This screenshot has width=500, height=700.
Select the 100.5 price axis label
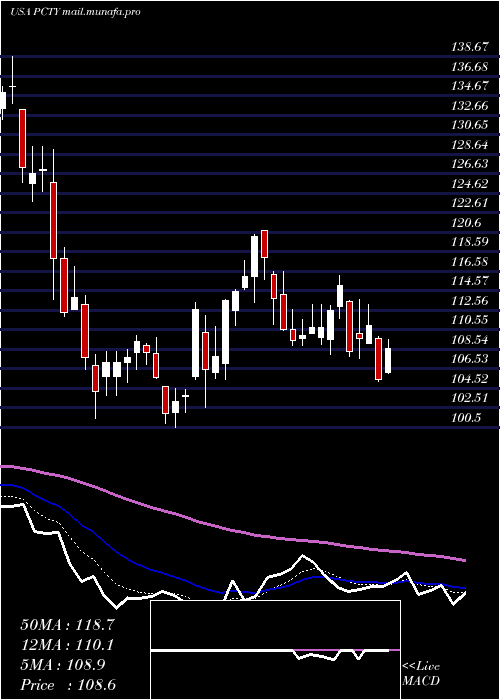[x=466, y=417]
